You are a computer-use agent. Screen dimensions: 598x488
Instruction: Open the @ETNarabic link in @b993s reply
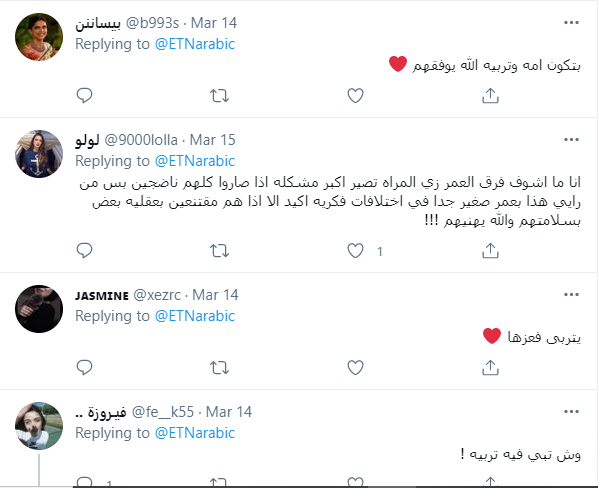click(x=195, y=44)
